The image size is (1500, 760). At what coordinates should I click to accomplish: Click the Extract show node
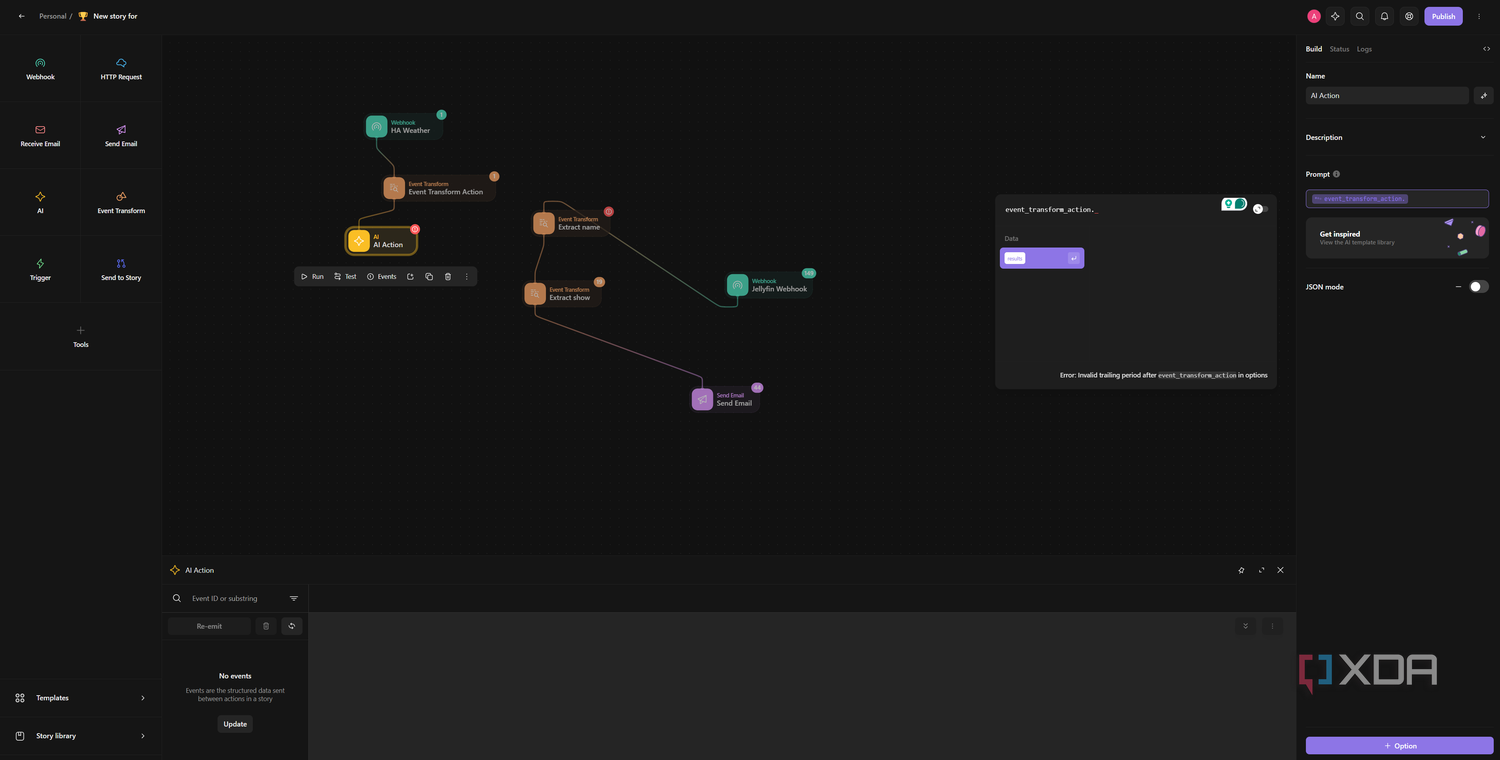point(561,293)
